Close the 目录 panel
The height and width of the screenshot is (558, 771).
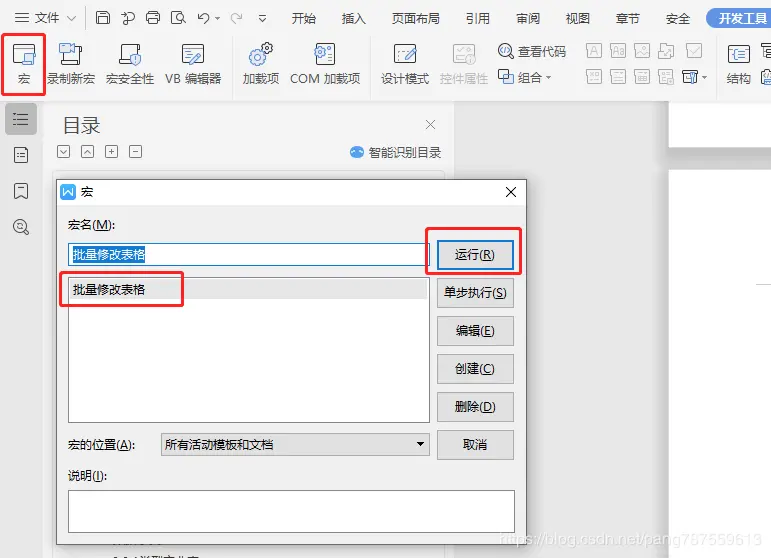click(x=430, y=124)
